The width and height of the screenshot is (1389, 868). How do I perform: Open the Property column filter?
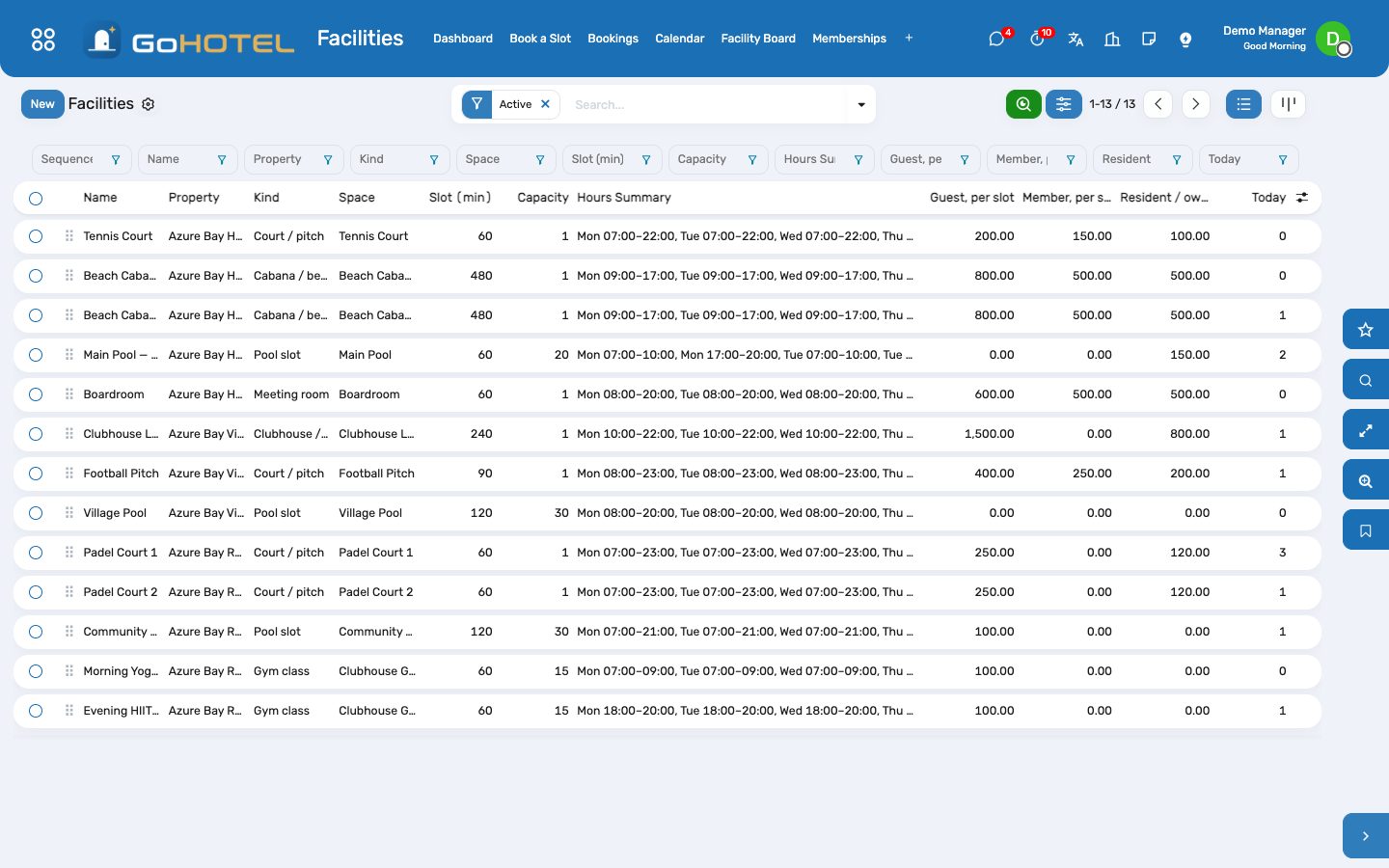pos(328,160)
